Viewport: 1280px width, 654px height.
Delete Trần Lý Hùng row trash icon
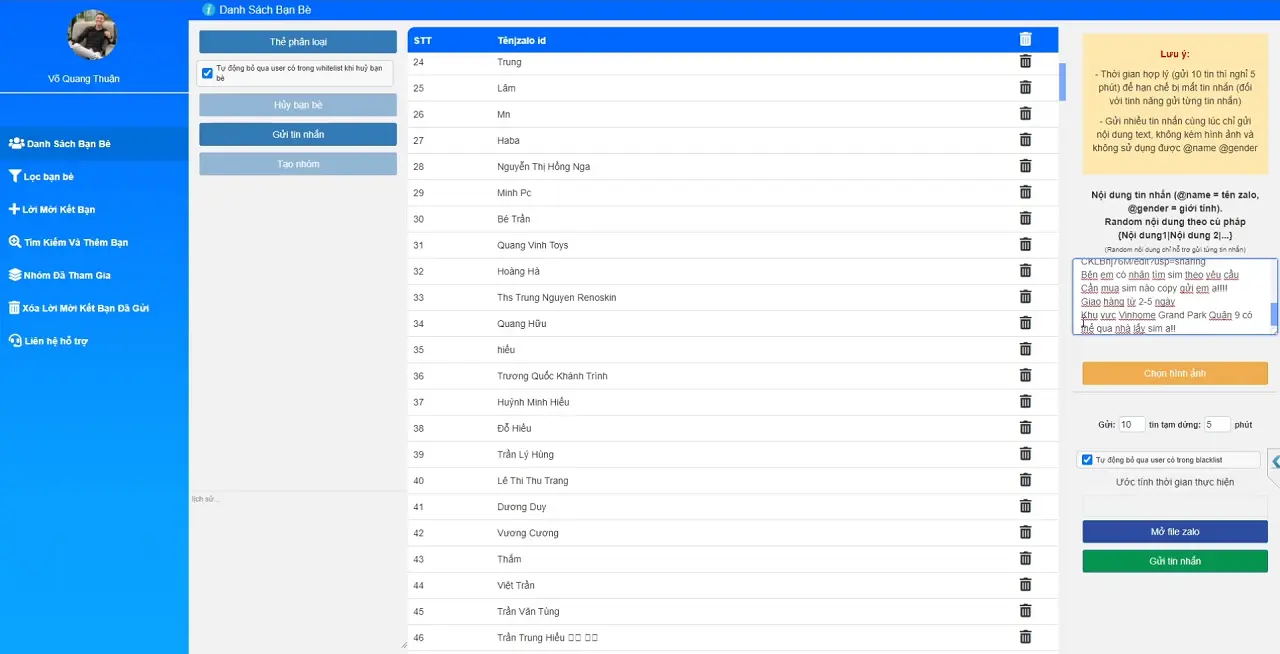[1025, 454]
